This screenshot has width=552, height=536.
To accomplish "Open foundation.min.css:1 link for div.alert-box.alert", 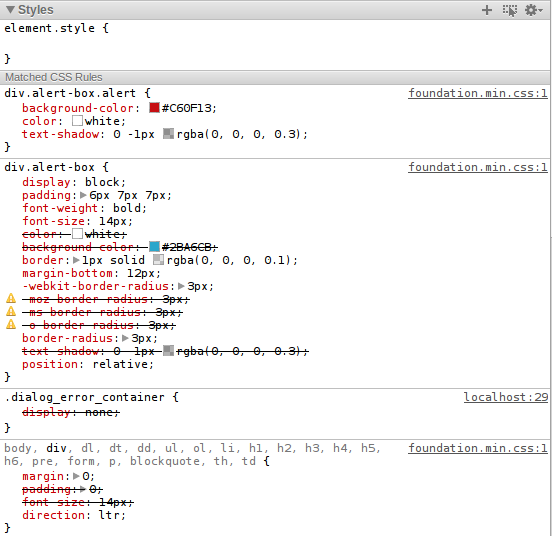I will (x=478, y=93).
